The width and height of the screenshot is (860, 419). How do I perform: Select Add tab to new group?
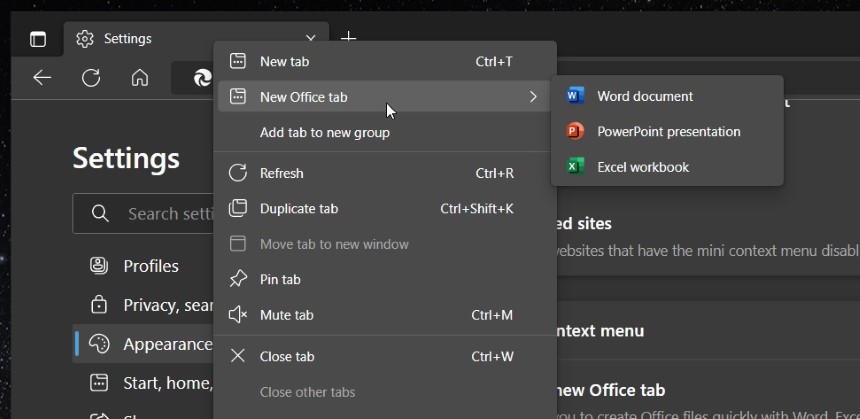(385, 132)
